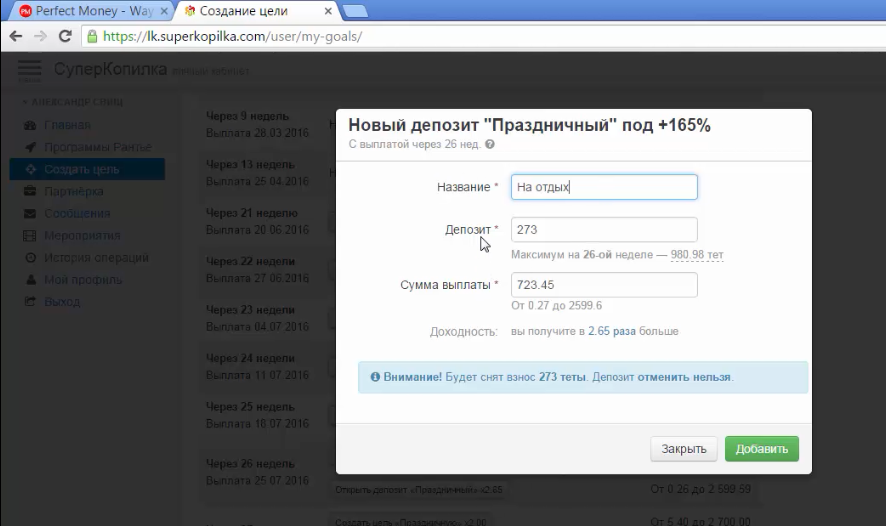Click the Депозит input field

[x=604, y=230]
